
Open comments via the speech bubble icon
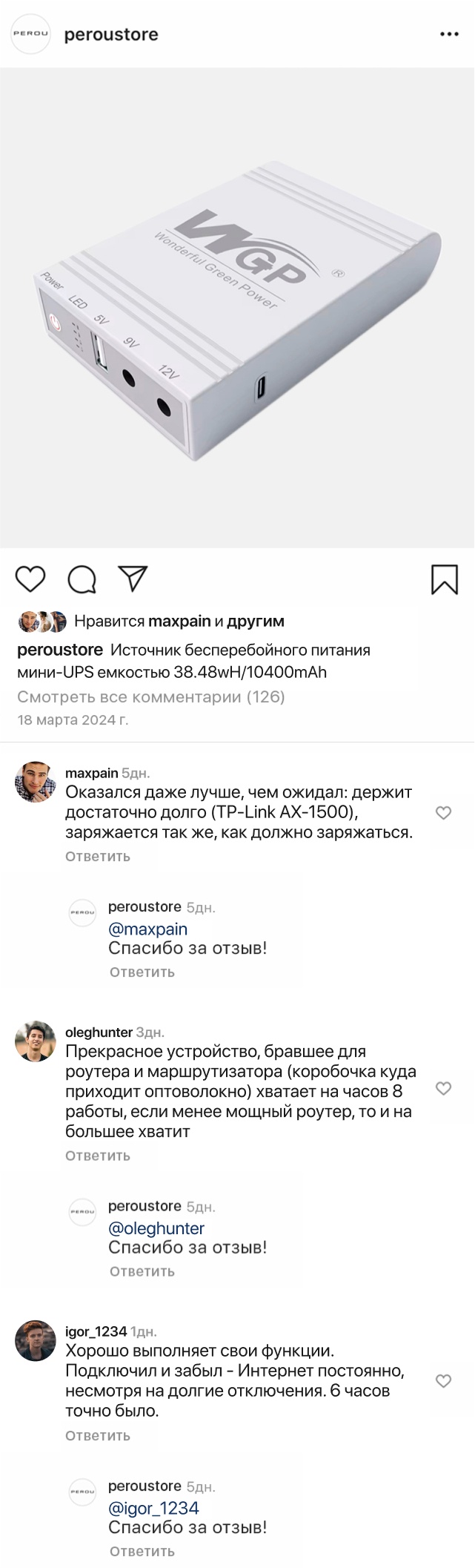[82, 579]
